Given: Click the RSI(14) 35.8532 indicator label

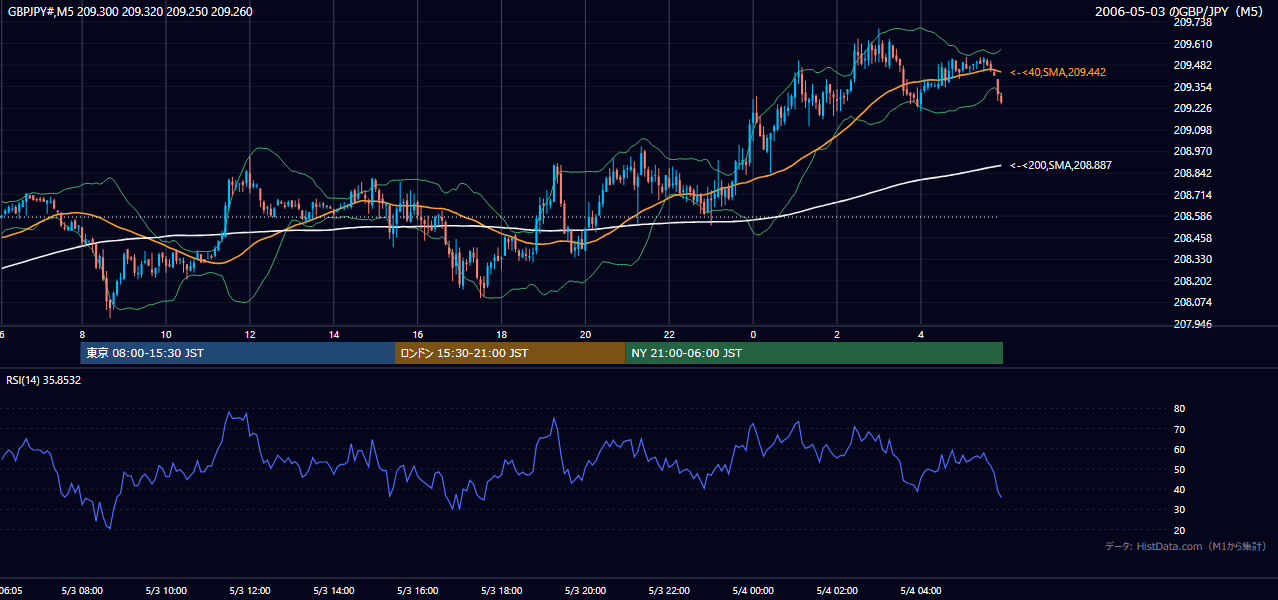Looking at the screenshot, I should tap(44, 380).
